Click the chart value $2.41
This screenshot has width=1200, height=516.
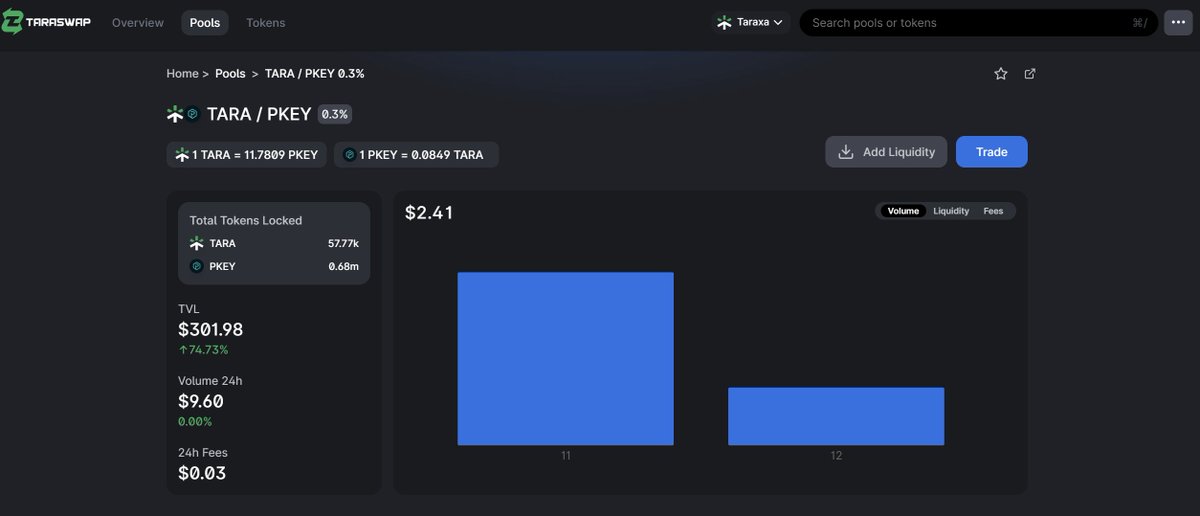click(429, 212)
